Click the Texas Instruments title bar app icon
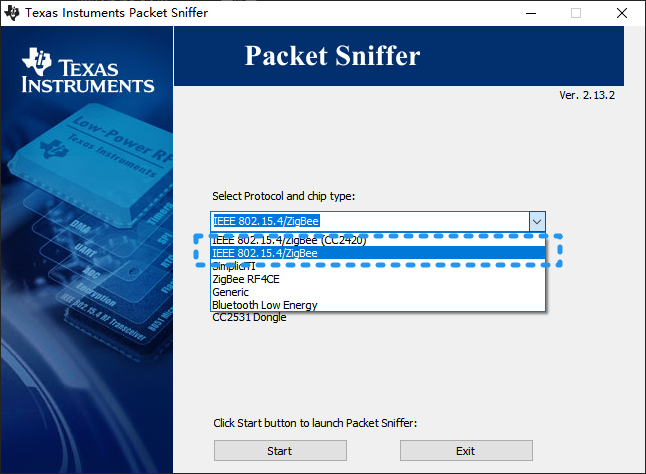 [x=12, y=13]
